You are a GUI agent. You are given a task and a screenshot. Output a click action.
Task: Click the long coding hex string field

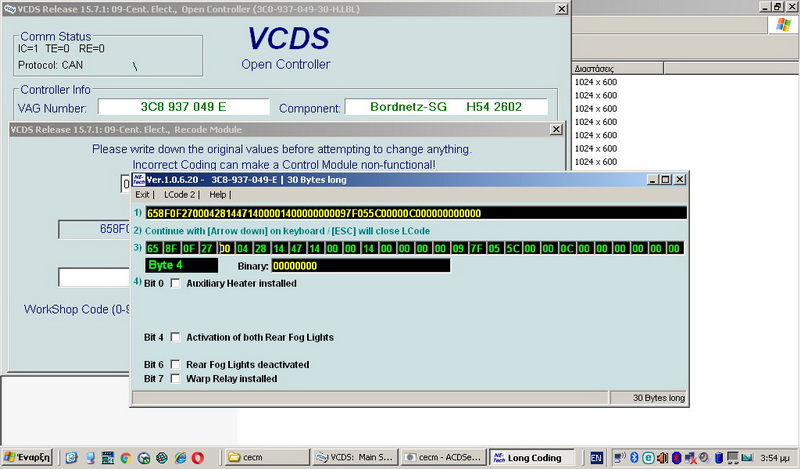[x=416, y=213]
